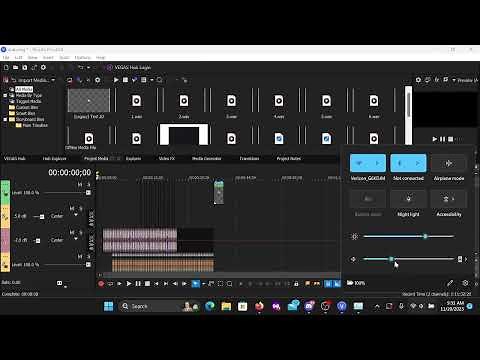This screenshot has width=480, height=360.
Task: Stop media preview in Project Media toolbar
Action: (x=125, y=80)
